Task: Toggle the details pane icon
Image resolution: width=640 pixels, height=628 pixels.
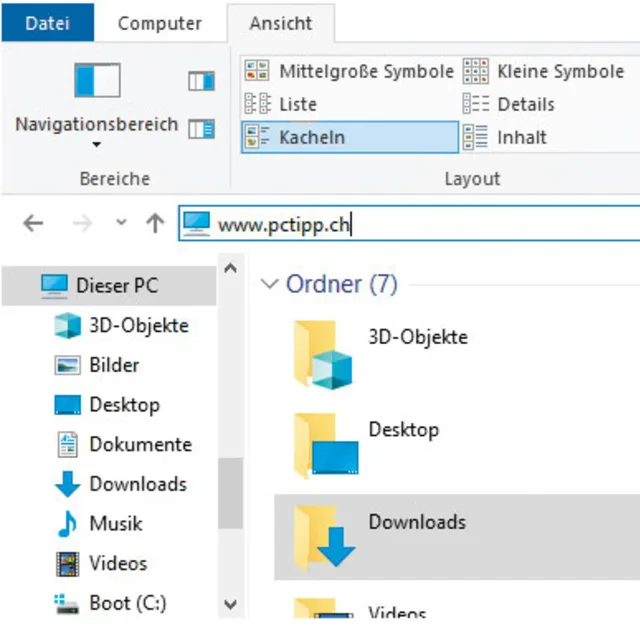Action: click(201, 129)
